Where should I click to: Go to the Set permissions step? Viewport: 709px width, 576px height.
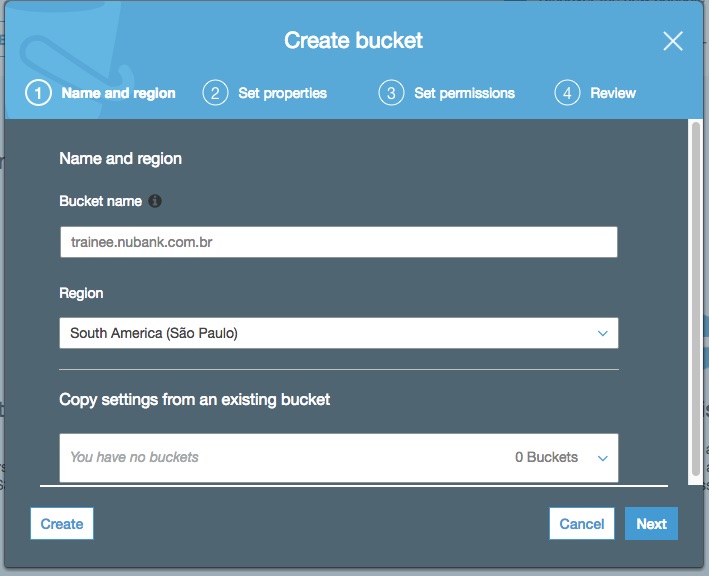[x=464, y=93]
